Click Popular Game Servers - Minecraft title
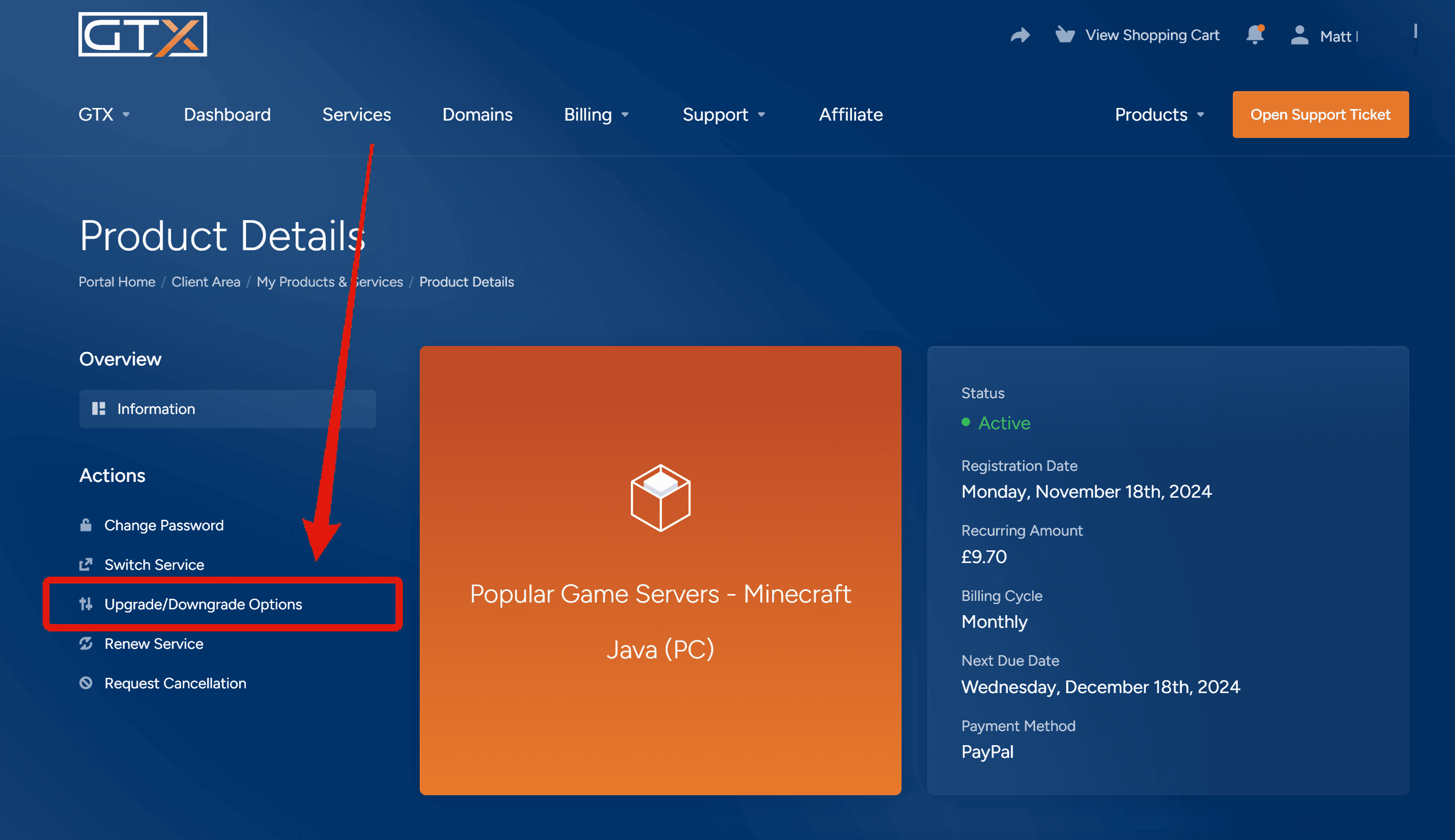The height and width of the screenshot is (840, 1455). point(660,594)
